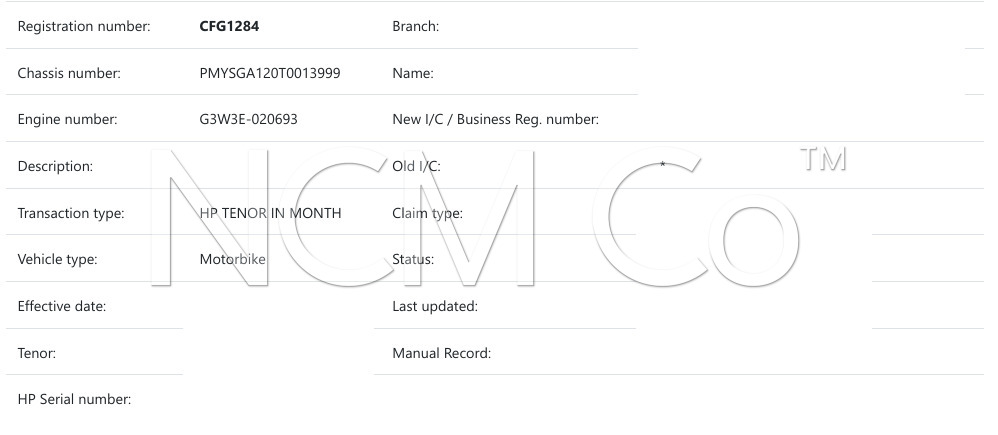Image resolution: width=998 pixels, height=435 pixels.
Task: Click the Description label
Action: 55,166
